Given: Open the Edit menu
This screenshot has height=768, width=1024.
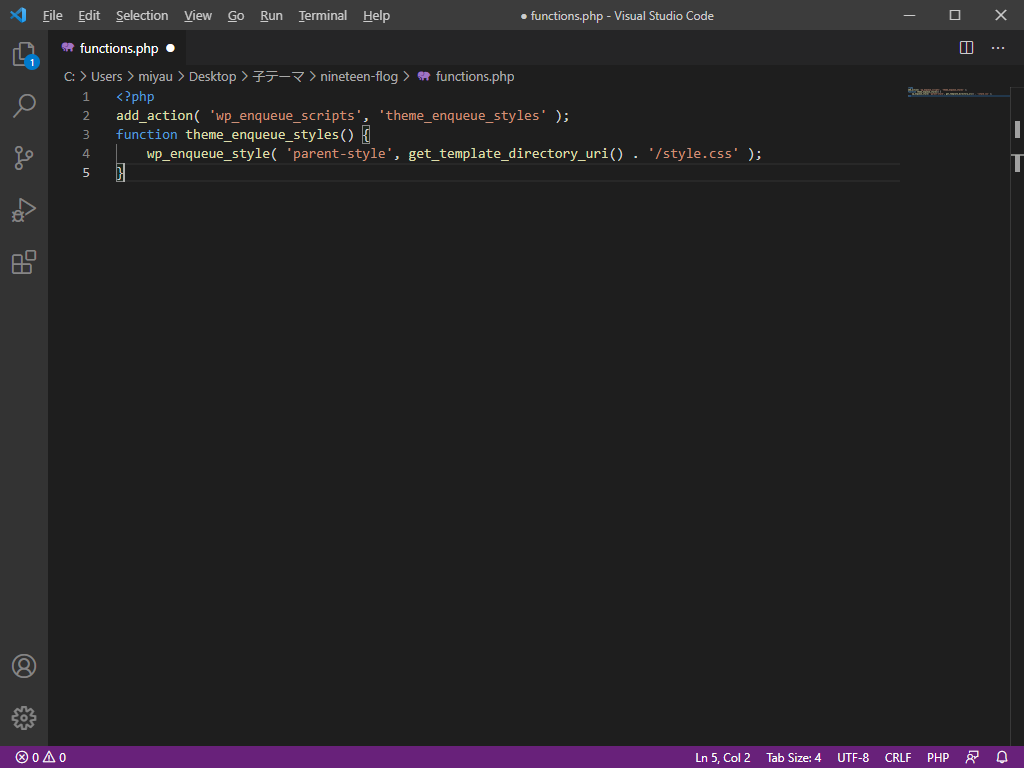Looking at the screenshot, I should click(x=89, y=16).
